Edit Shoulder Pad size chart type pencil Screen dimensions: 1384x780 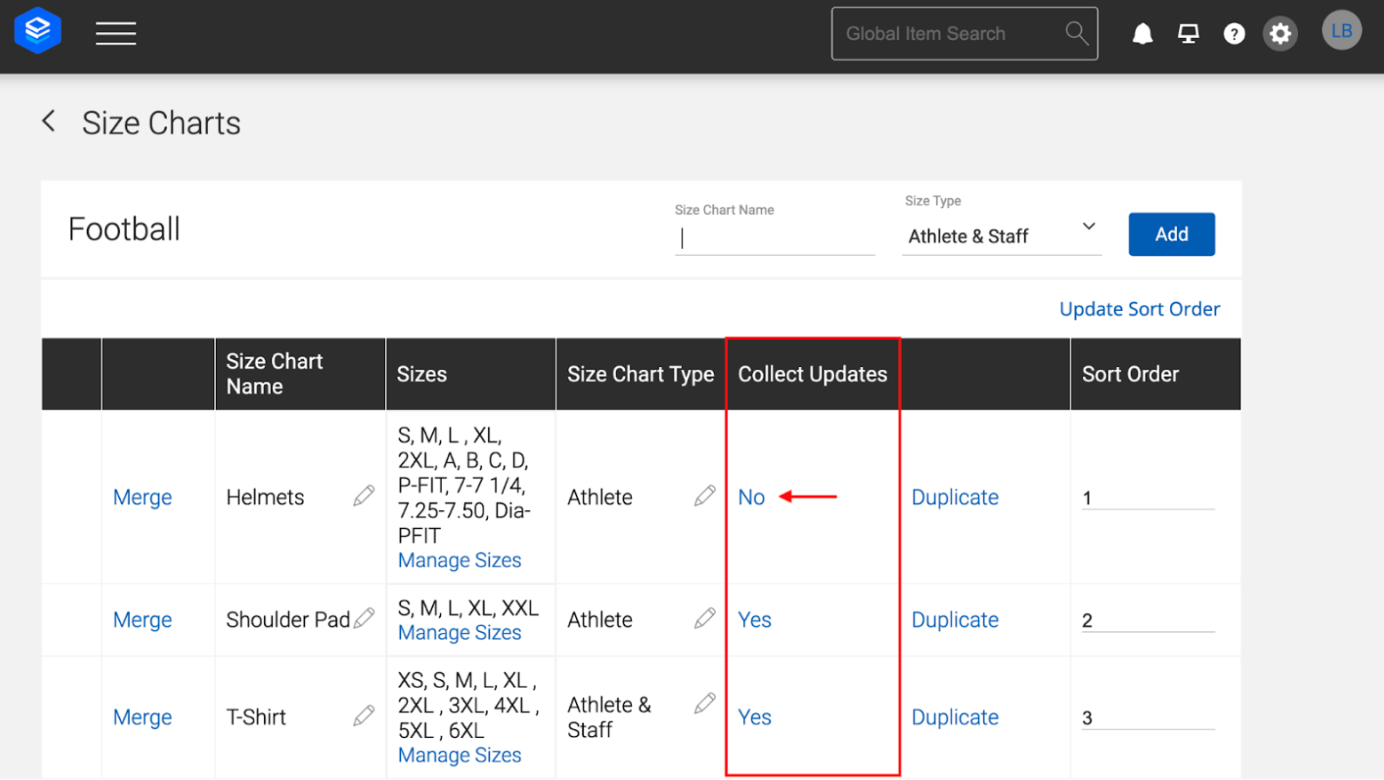pyautogui.click(x=705, y=618)
